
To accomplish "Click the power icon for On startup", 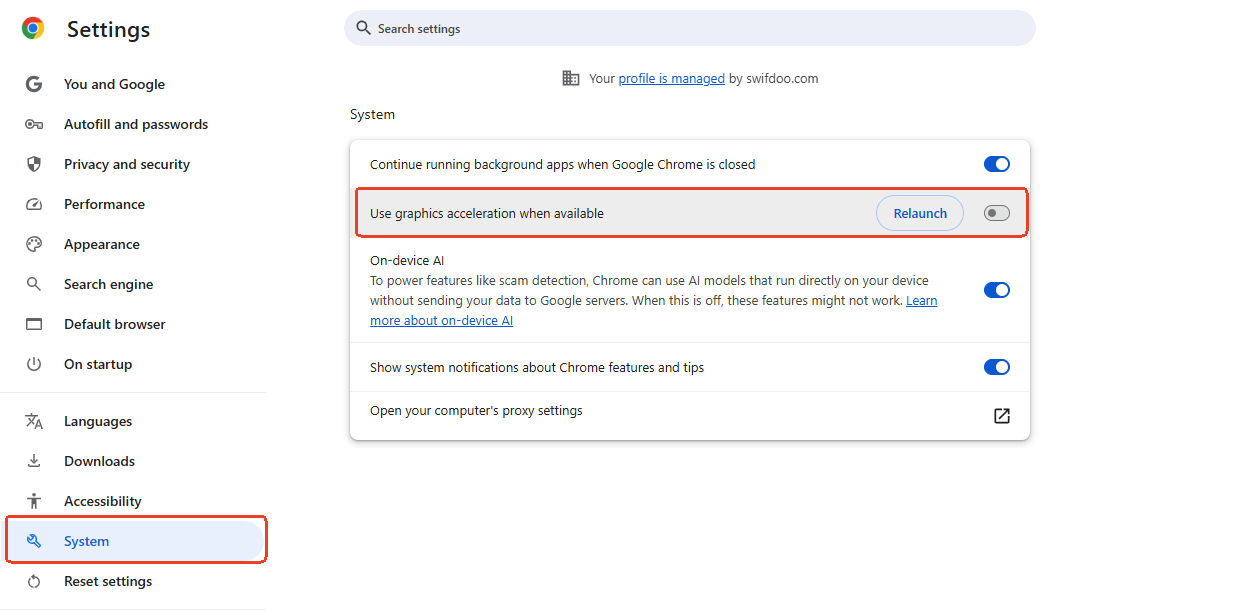I will coord(34,364).
